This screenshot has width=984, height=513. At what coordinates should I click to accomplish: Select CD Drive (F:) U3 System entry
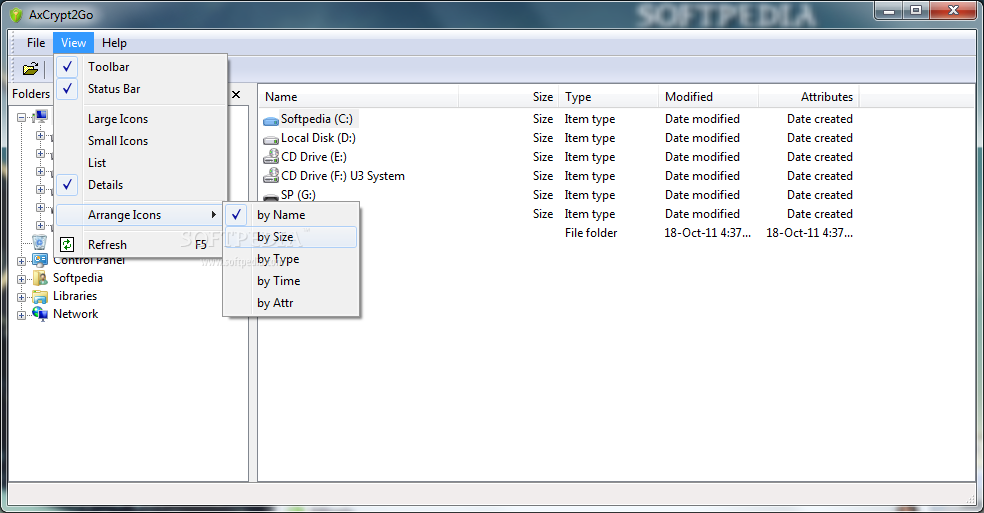tap(343, 176)
